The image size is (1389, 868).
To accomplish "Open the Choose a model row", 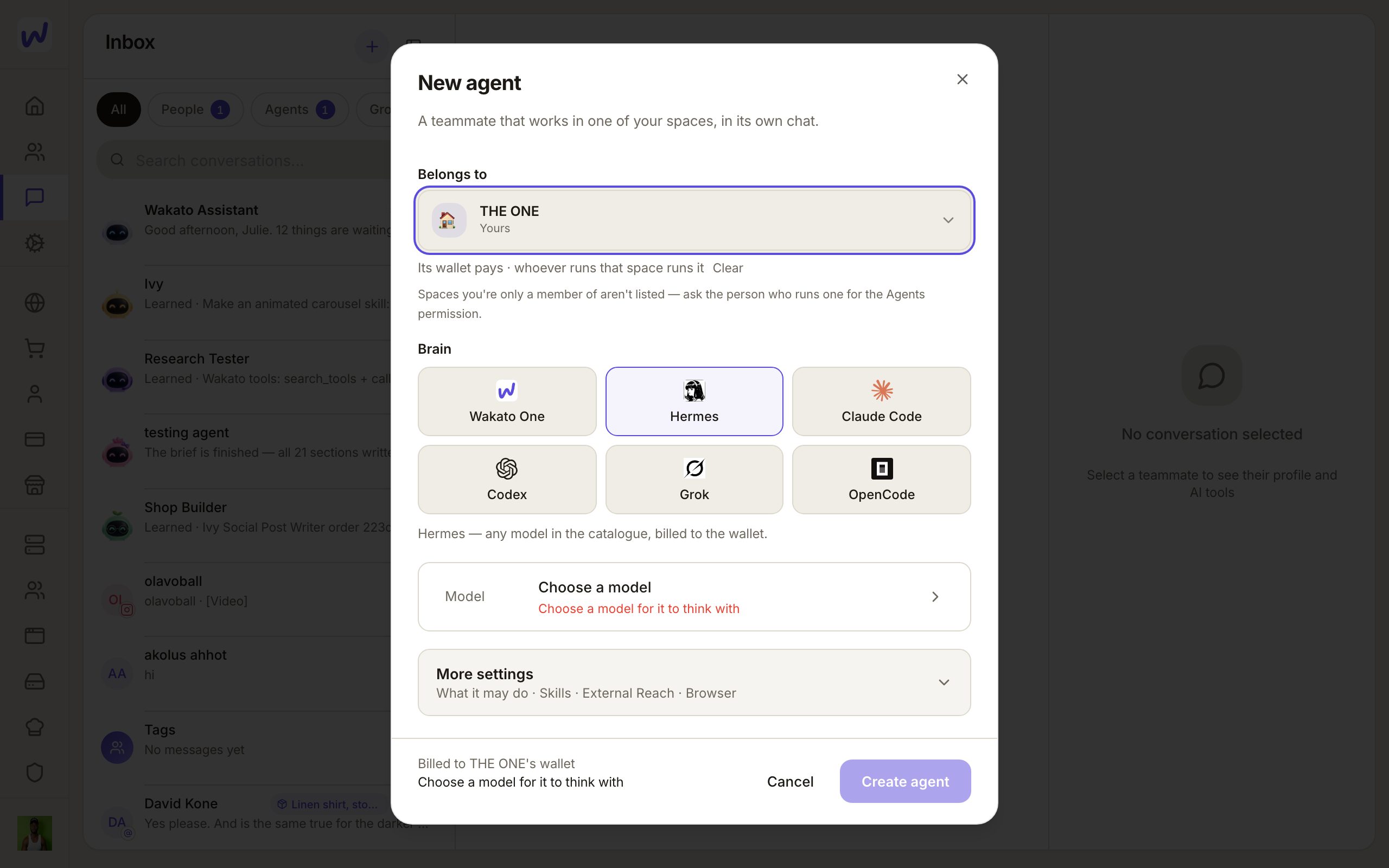I will click(x=694, y=596).
